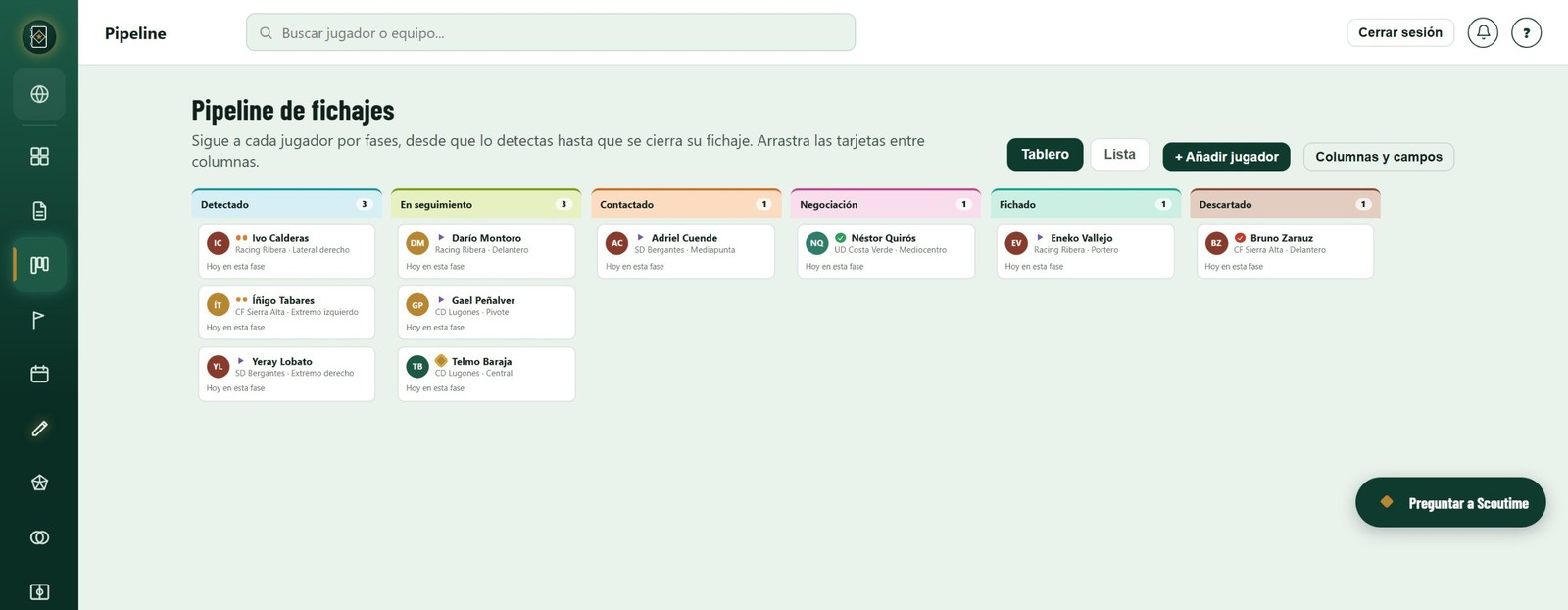The image size is (1568, 610).
Task: Click 'CF Sierra Alta · Extremo izquierdo' text
Action: [x=297, y=312]
